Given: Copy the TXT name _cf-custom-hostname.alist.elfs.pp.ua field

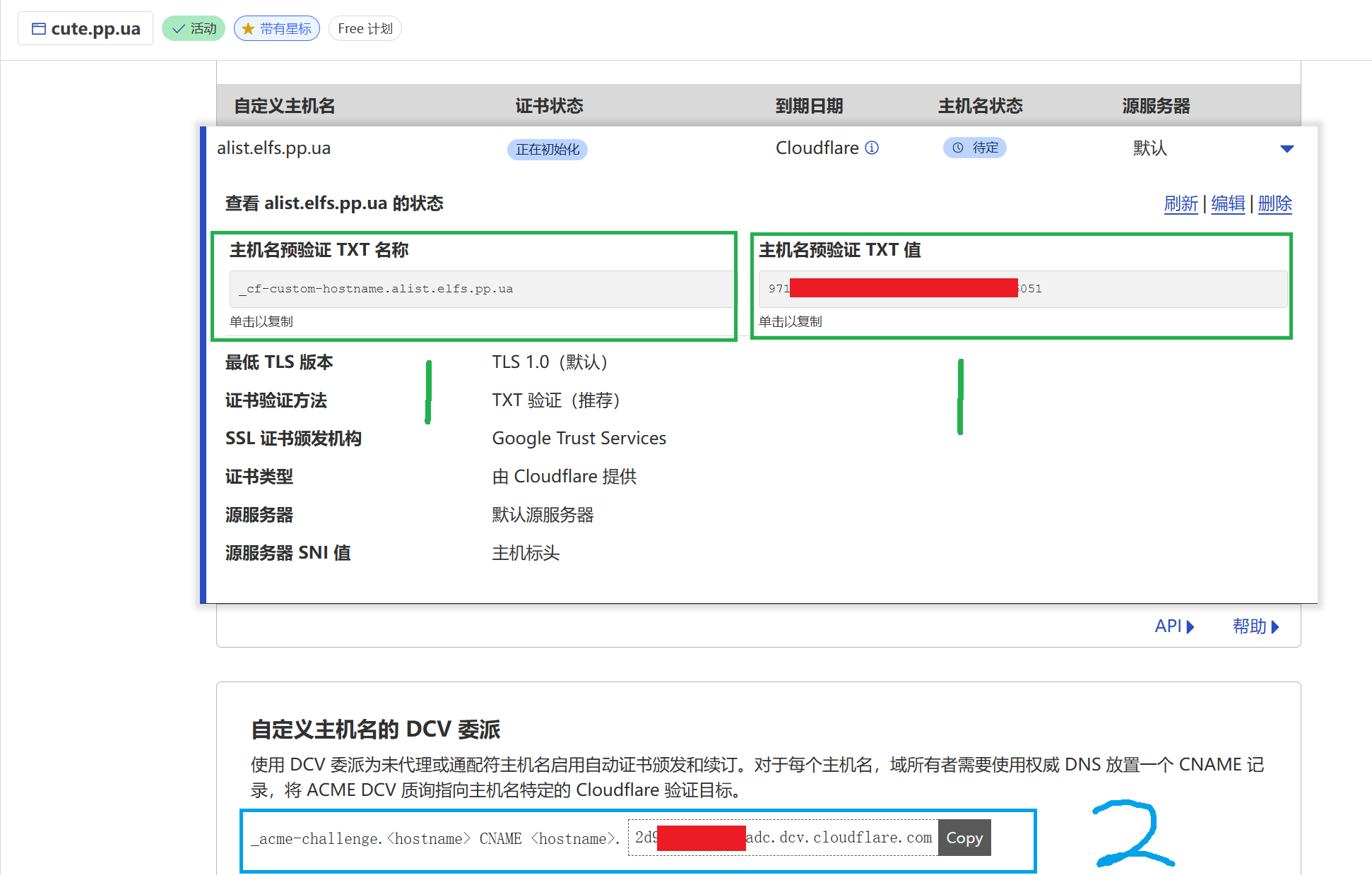Looking at the screenshot, I should coord(482,289).
